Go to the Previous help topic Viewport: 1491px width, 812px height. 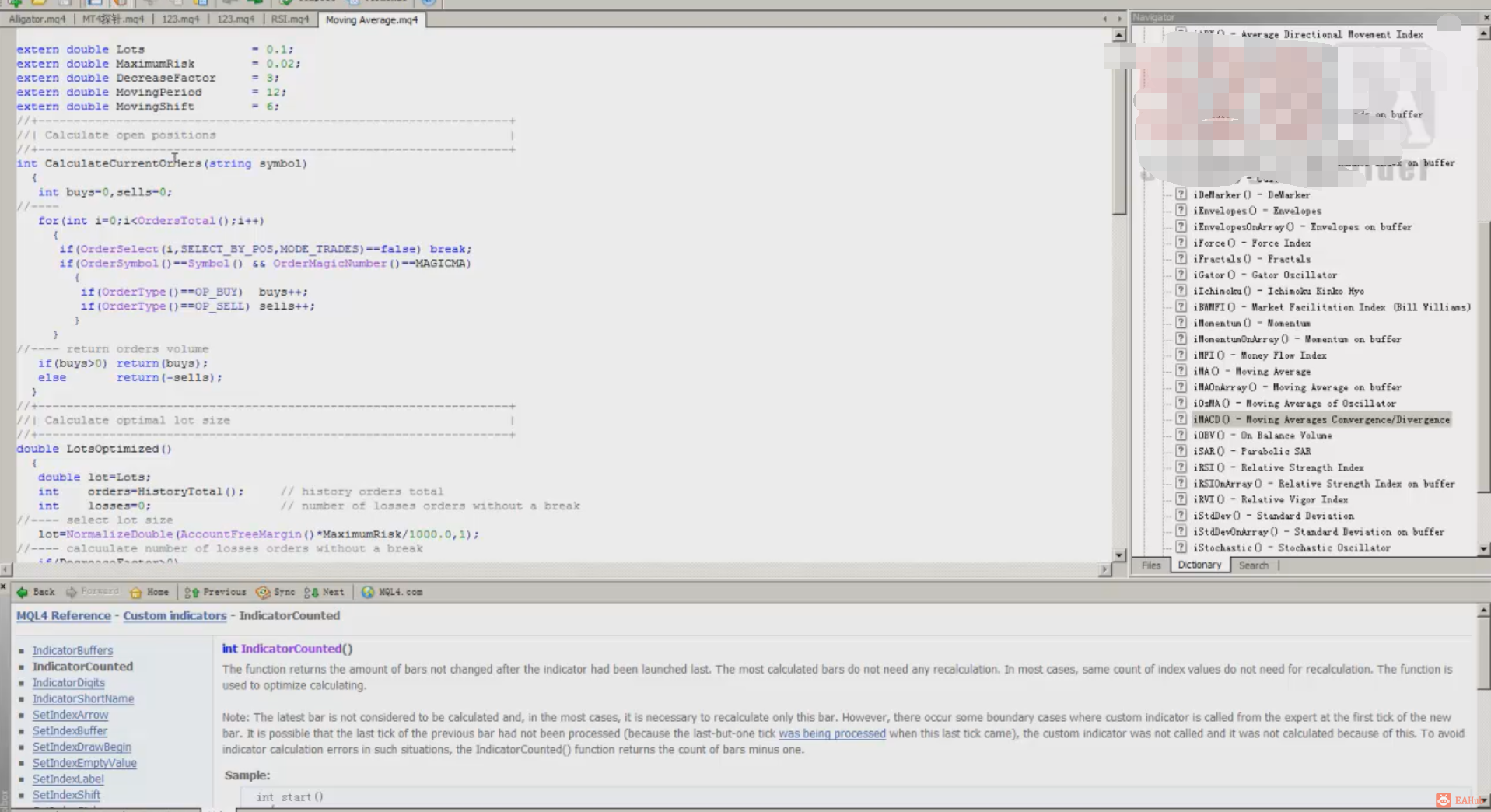(215, 592)
